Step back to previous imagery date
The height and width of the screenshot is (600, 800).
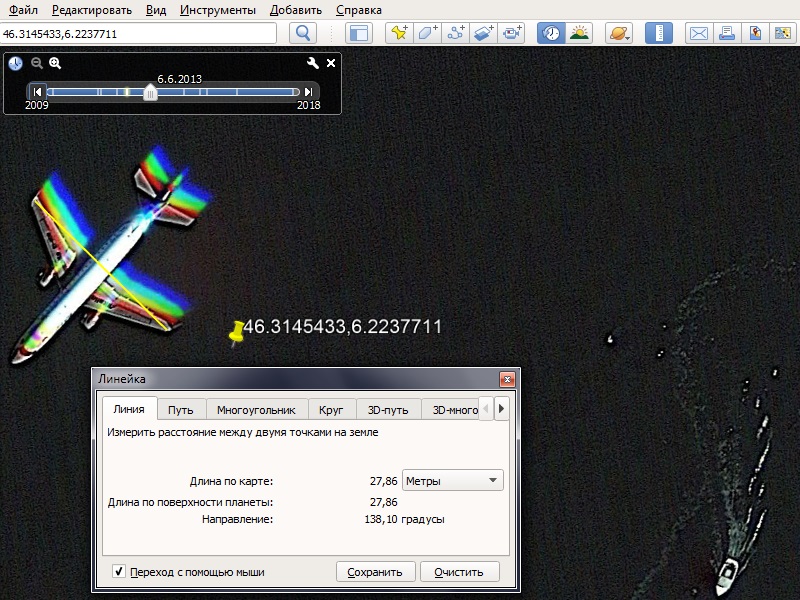pos(37,92)
